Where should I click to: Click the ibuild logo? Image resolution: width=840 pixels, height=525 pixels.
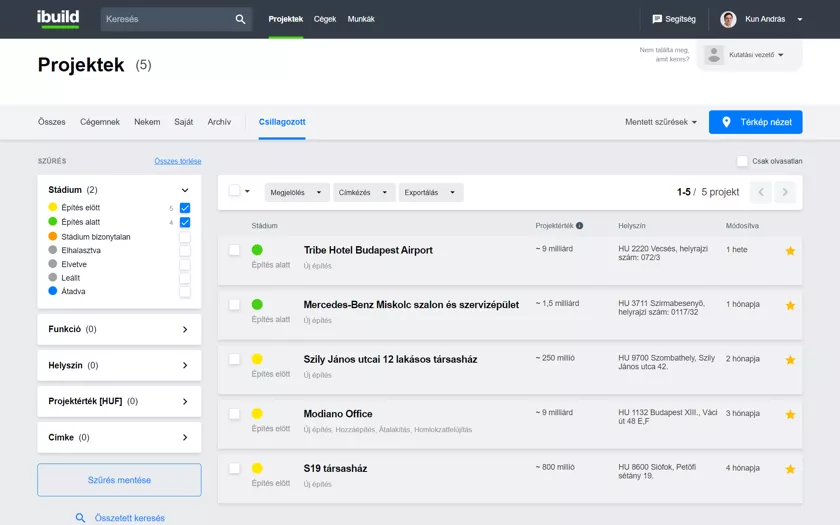tap(58, 19)
